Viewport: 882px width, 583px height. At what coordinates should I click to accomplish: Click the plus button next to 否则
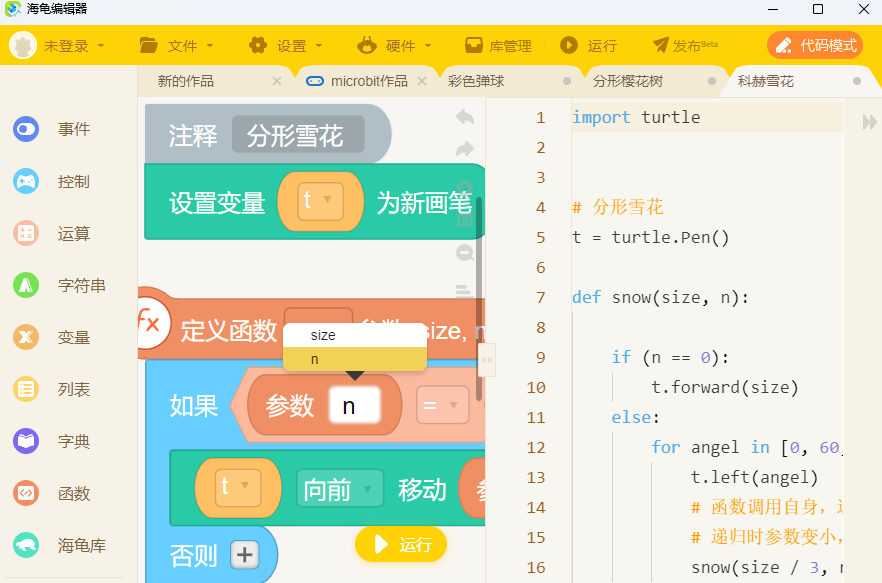coord(244,554)
